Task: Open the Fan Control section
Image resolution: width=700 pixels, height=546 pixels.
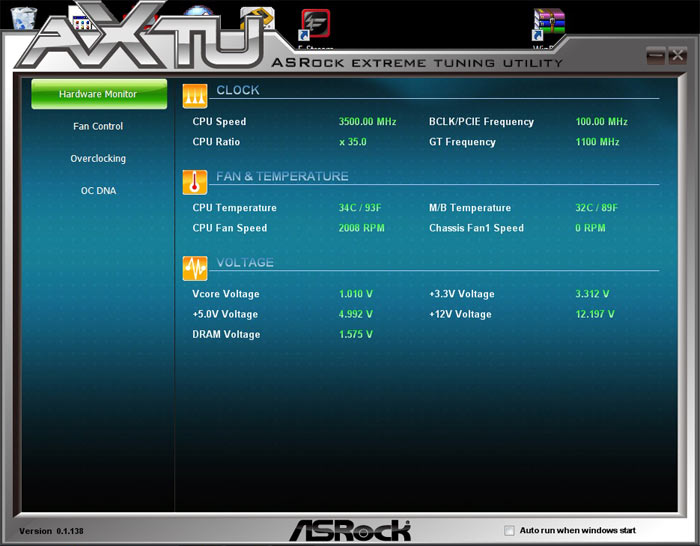Action: tap(98, 126)
